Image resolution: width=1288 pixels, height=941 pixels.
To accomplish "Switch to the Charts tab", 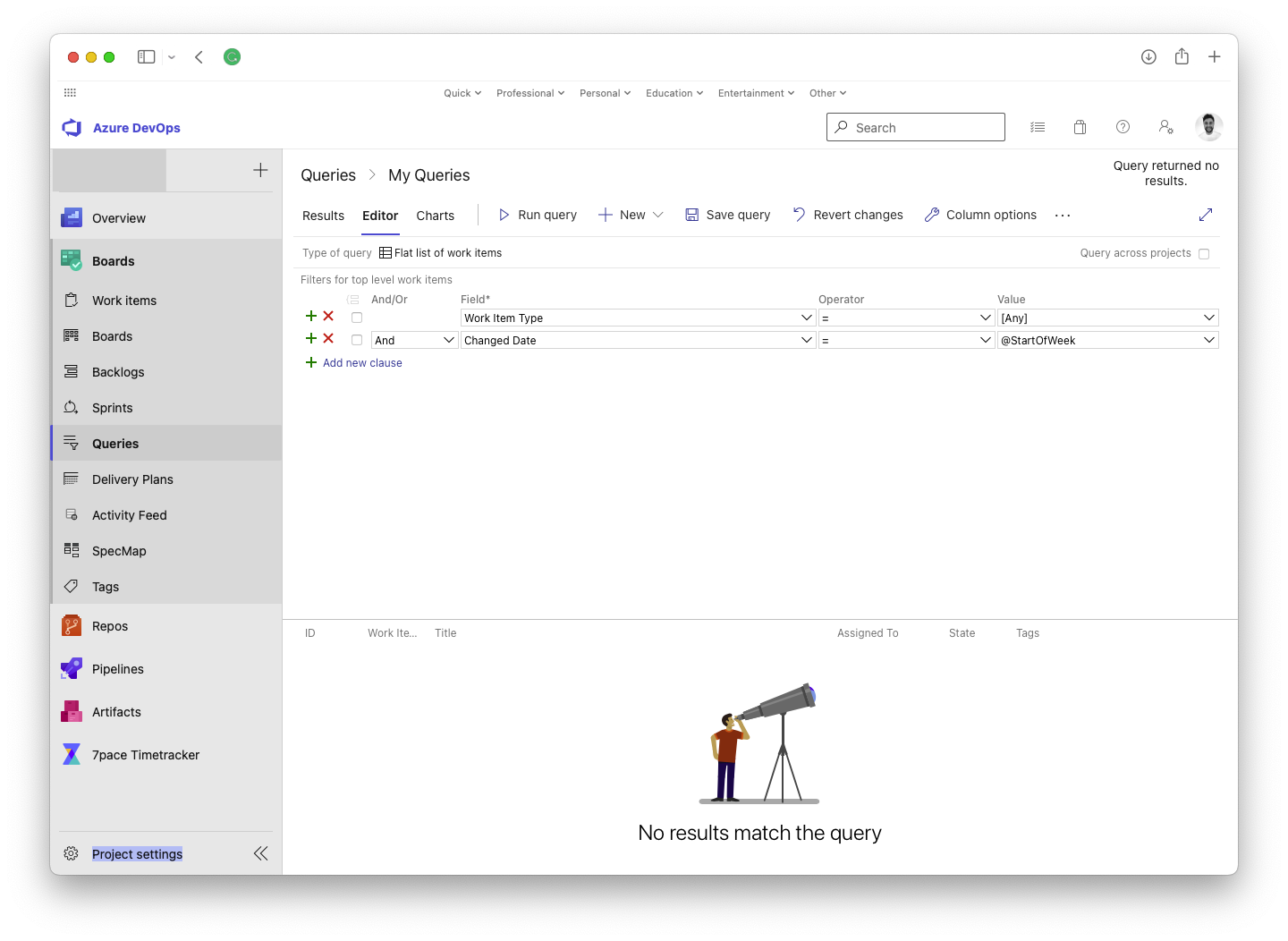I will 436,216.
